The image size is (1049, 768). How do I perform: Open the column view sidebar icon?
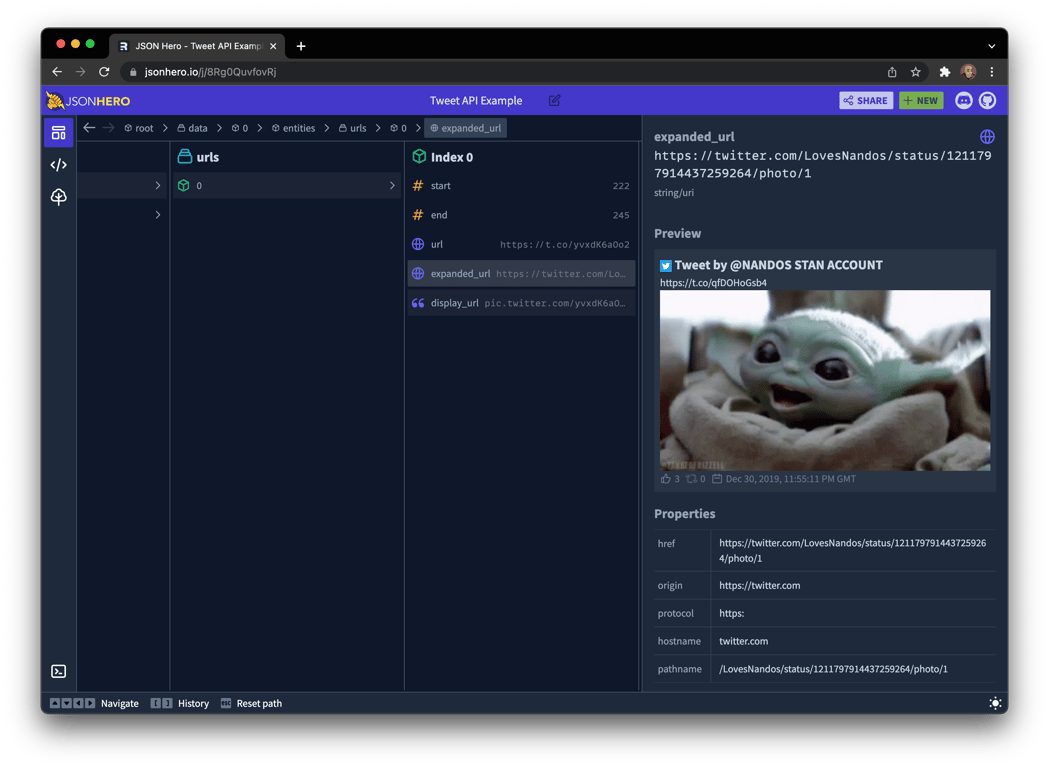point(58,133)
